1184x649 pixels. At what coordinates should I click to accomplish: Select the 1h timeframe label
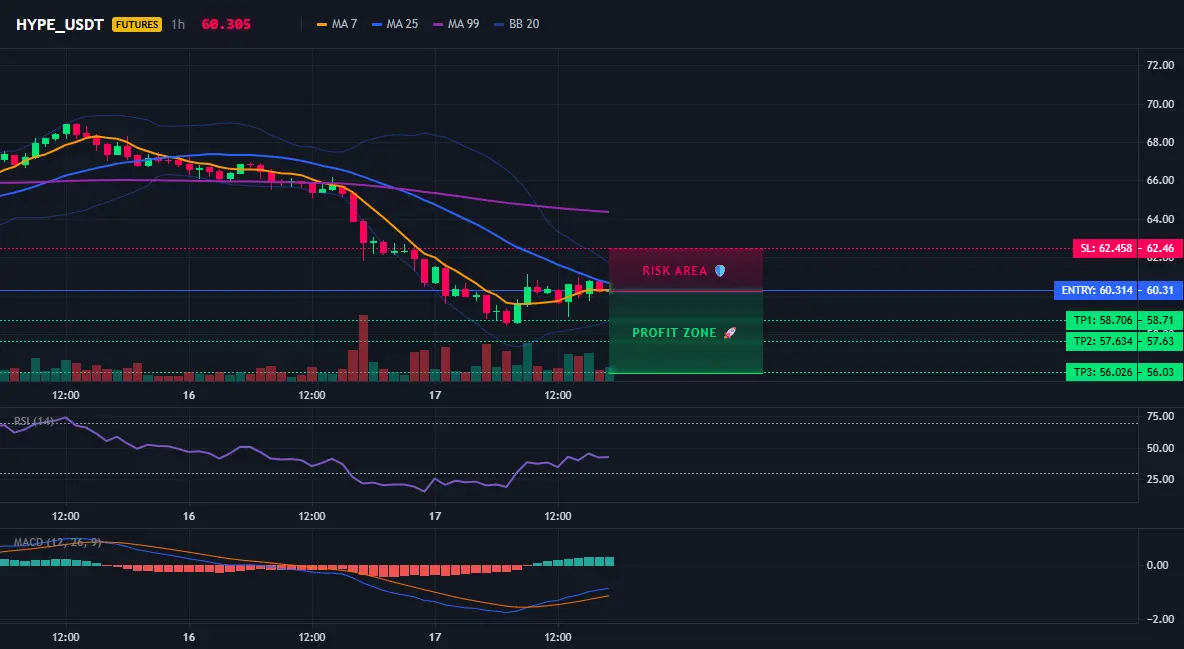(177, 24)
